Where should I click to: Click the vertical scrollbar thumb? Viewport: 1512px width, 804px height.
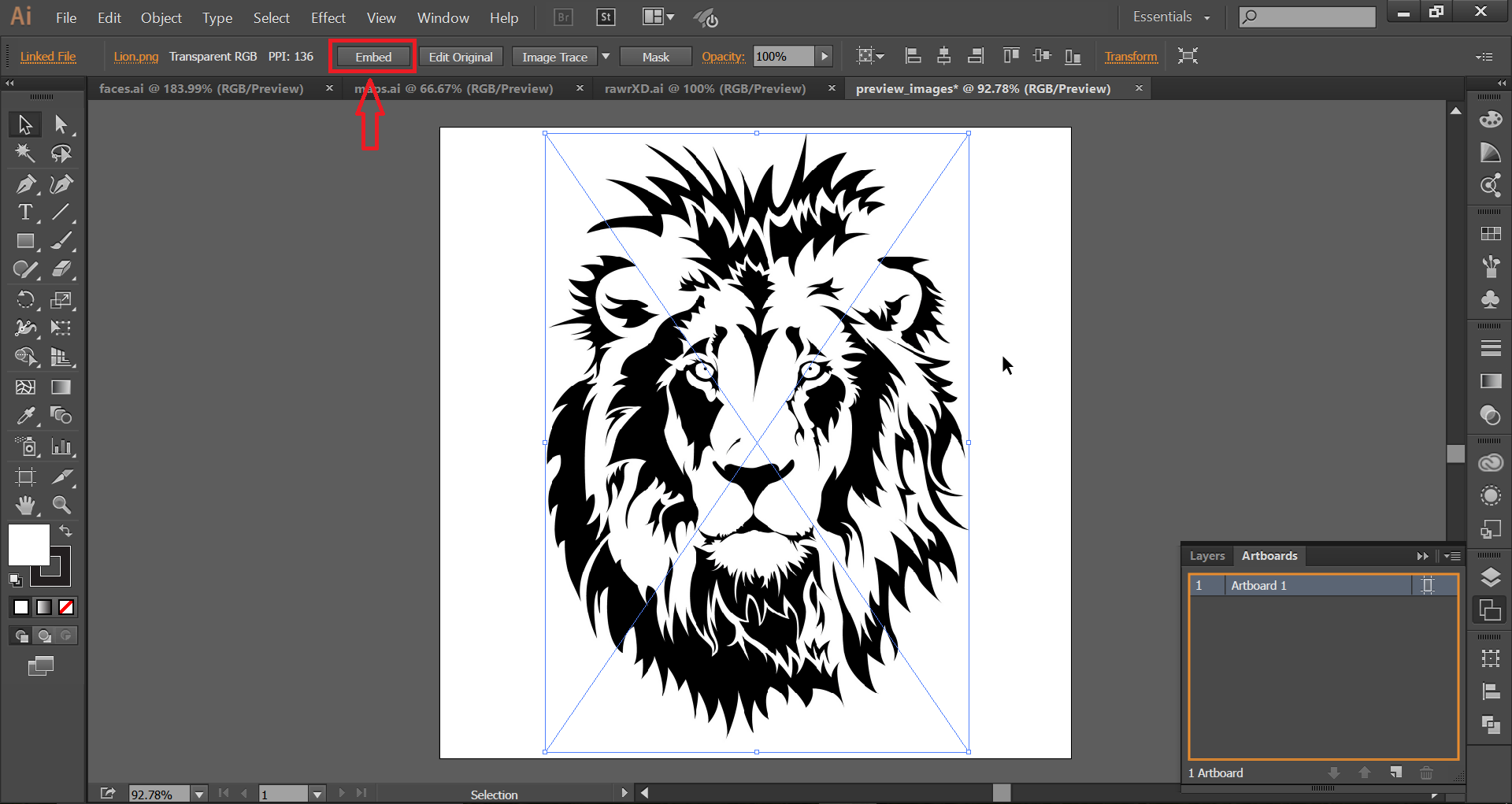pyautogui.click(x=1455, y=454)
